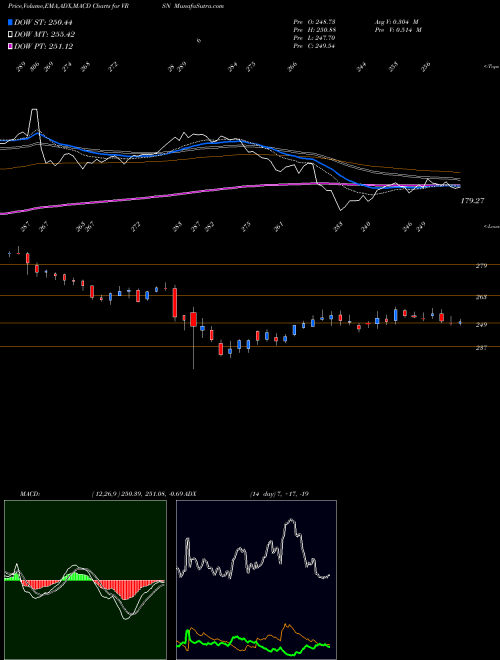
Task: Select the 'Pre O: 248.73' value
Action: tap(314, 22)
